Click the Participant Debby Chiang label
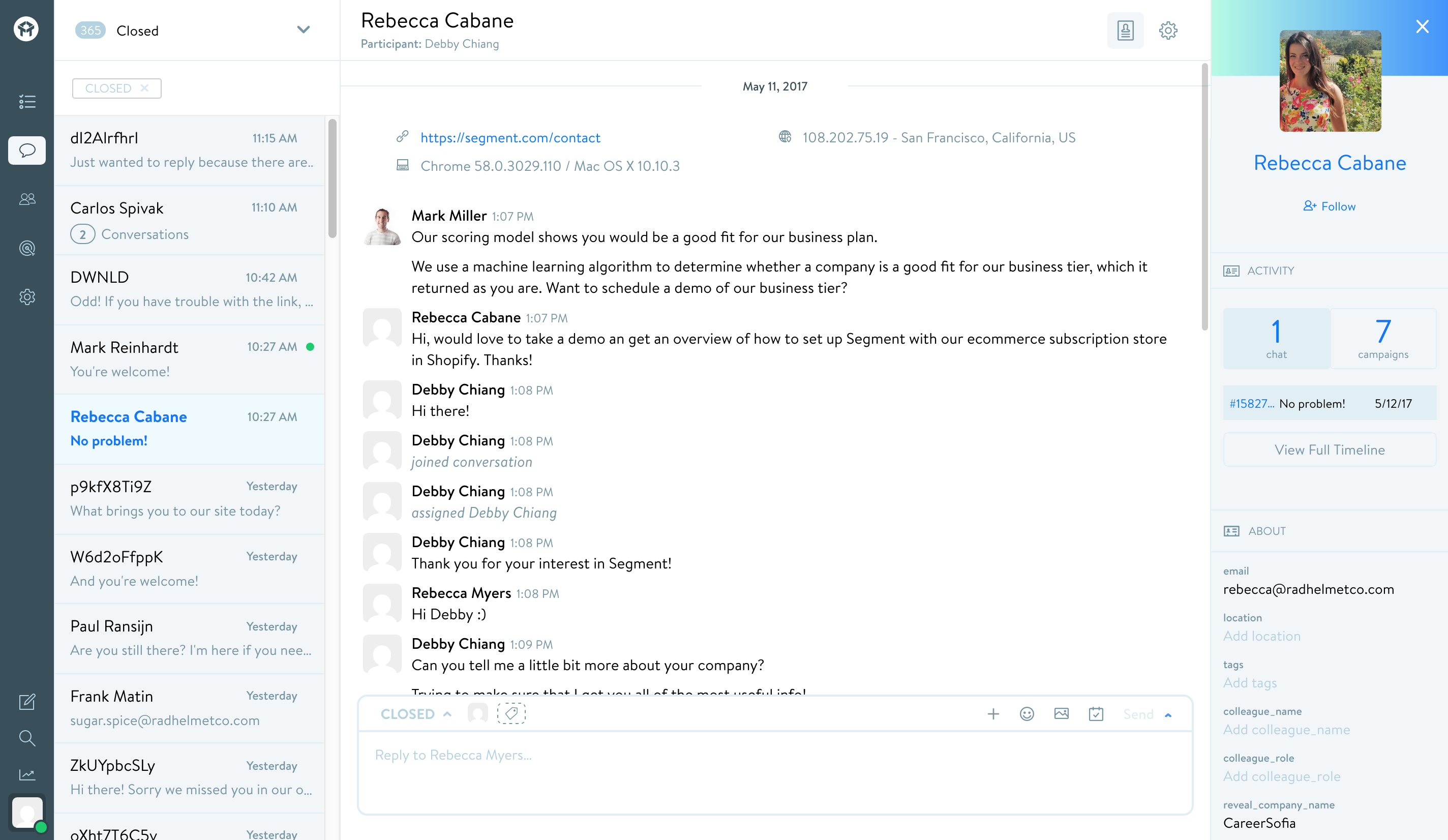Image resolution: width=1448 pixels, height=840 pixels. click(x=430, y=44)
